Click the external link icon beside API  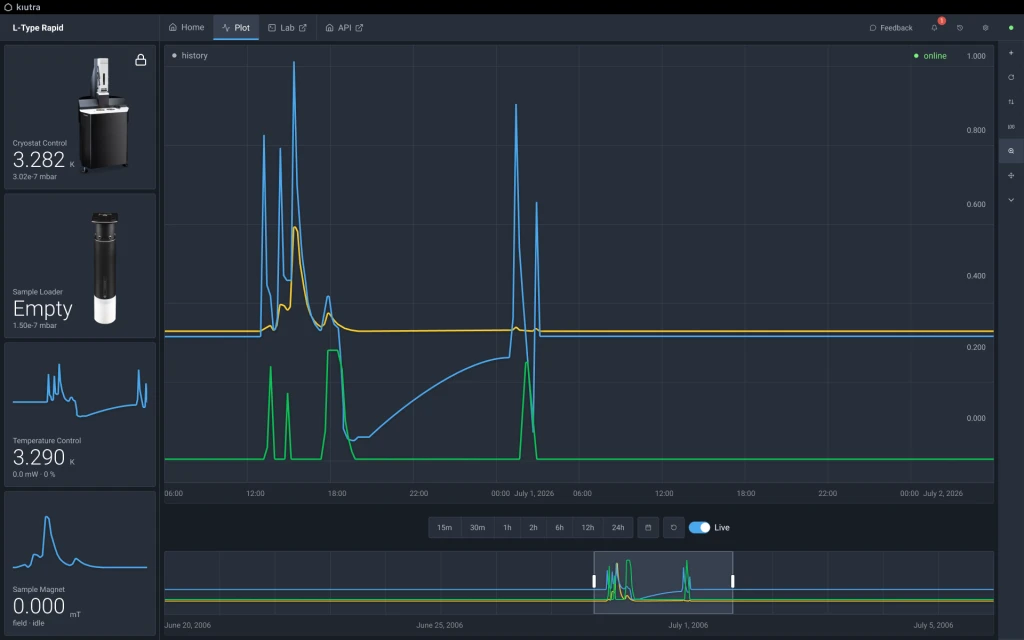pyautogui.click(x=359, y=27)
